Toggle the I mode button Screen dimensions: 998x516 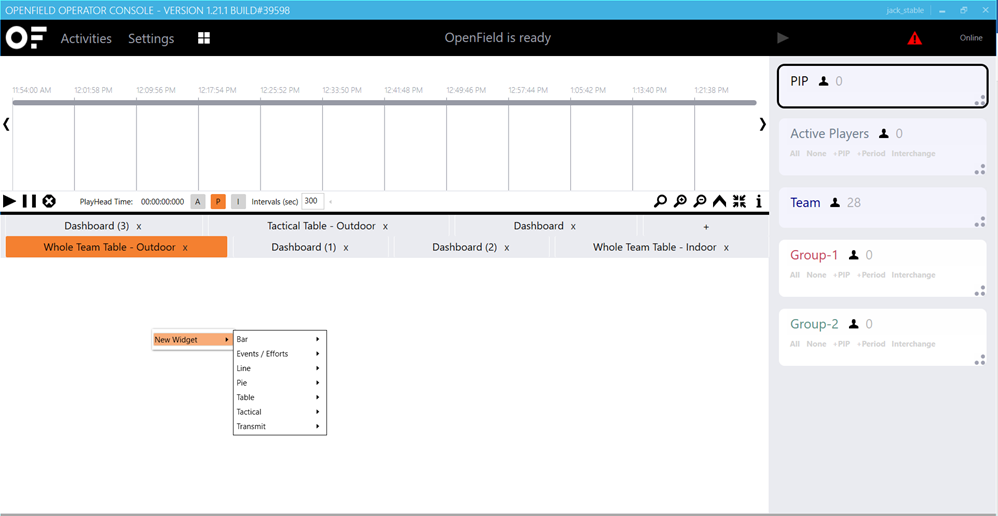(x=238, y=202)
